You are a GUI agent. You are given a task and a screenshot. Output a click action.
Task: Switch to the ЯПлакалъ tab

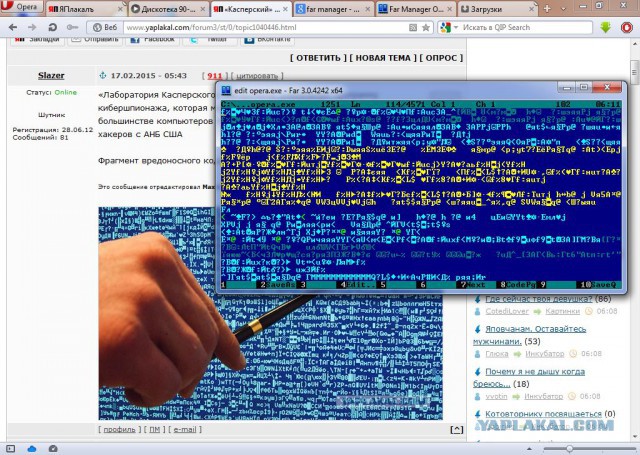click(x=85, y=9)
